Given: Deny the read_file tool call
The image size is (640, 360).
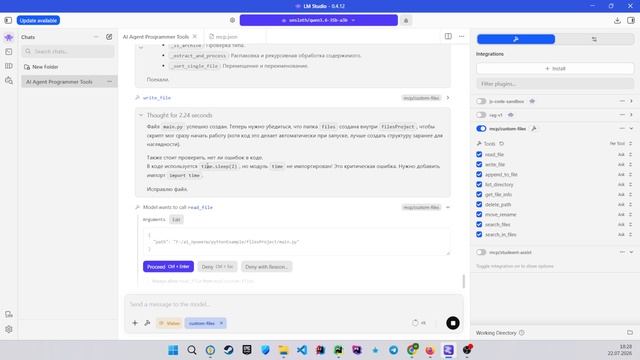Looking at the screenshot, I should tap(217, 267).
